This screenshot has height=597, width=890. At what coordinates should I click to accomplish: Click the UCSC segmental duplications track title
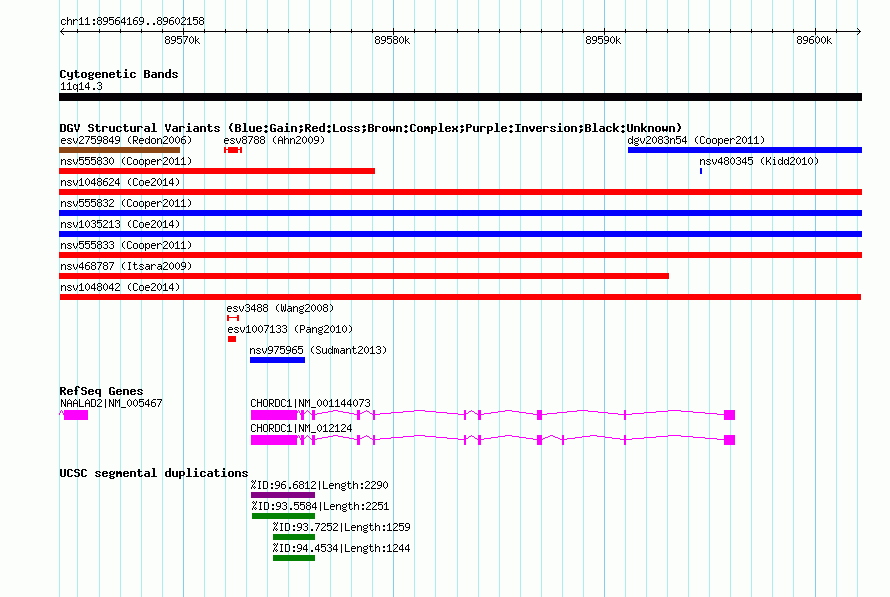[154, 473]
